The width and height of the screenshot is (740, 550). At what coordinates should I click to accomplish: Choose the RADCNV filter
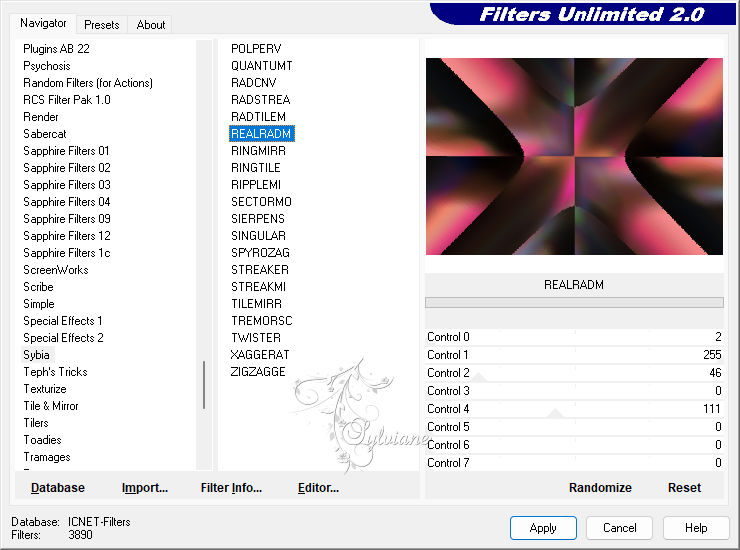coord(253,83)
